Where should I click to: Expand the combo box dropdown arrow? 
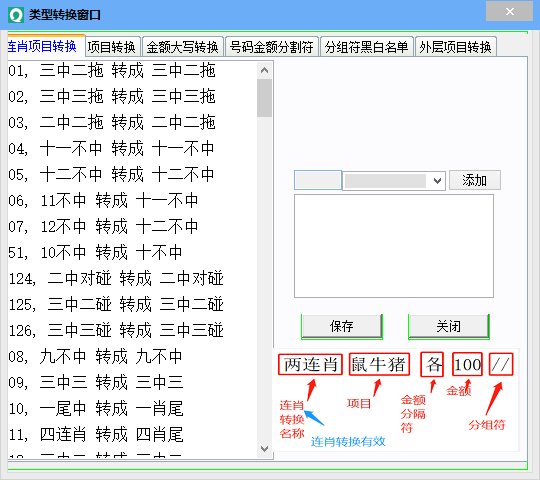pyautogui.click(x=437, y=180)
